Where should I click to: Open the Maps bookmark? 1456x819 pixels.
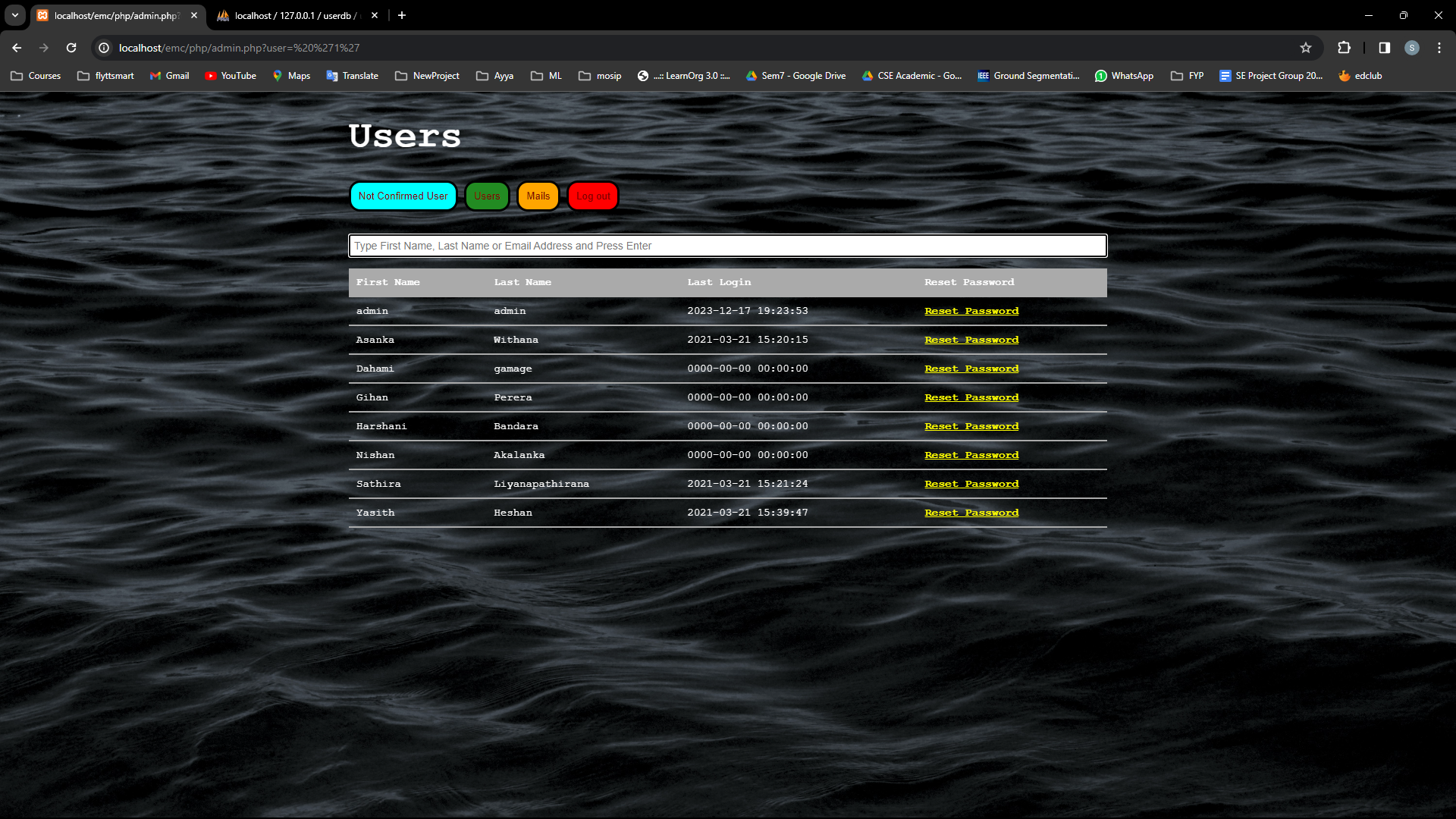point(291,76)
